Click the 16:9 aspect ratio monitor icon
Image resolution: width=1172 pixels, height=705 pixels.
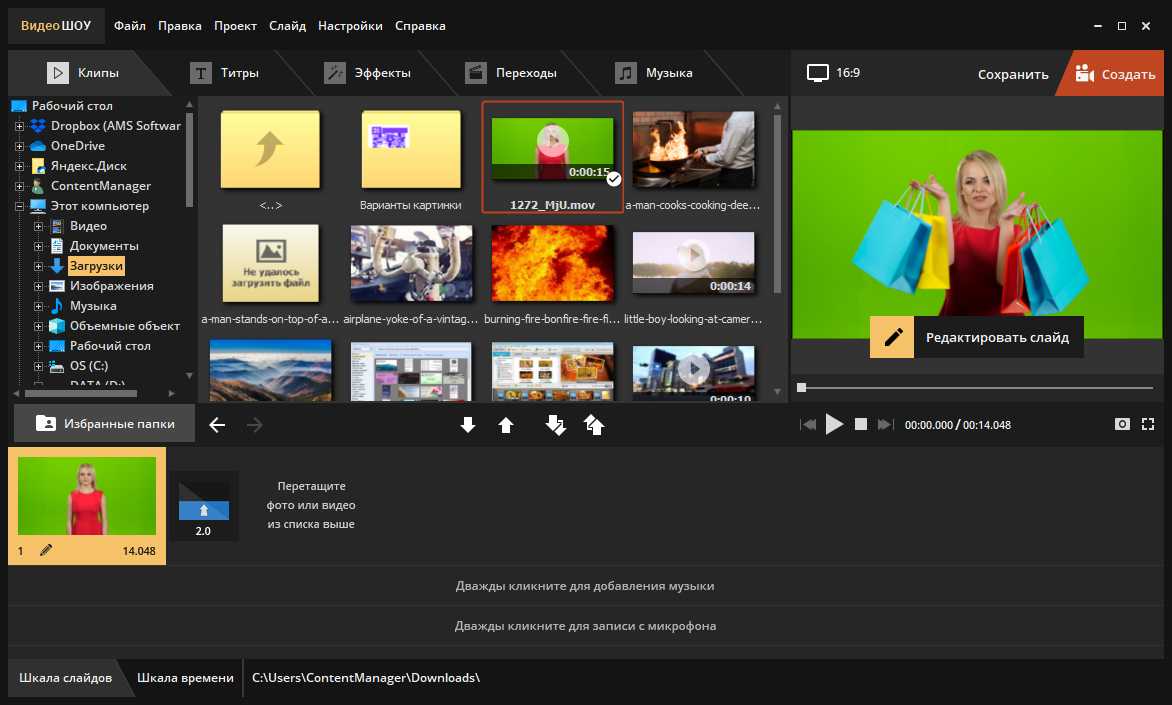(818, 73)
